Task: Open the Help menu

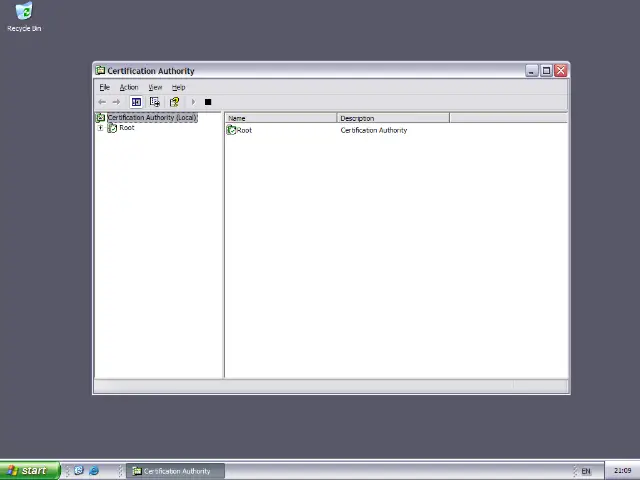Action: (x=178, y=87)
